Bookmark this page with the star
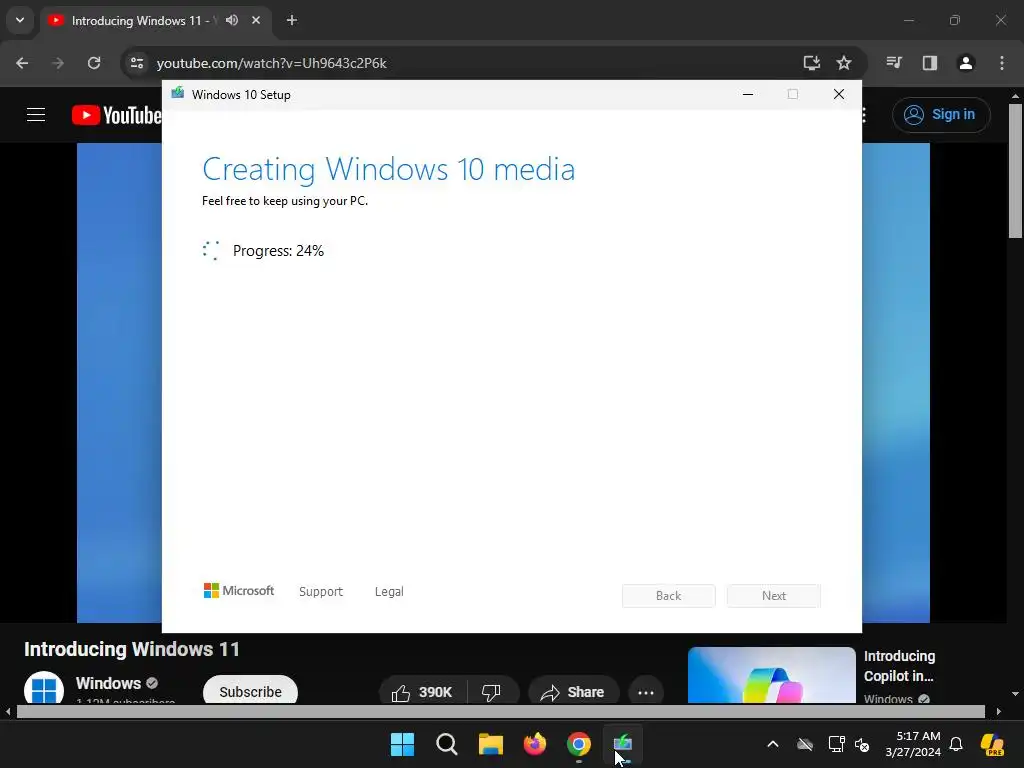The image size is (1024, 768). [844, 63]
